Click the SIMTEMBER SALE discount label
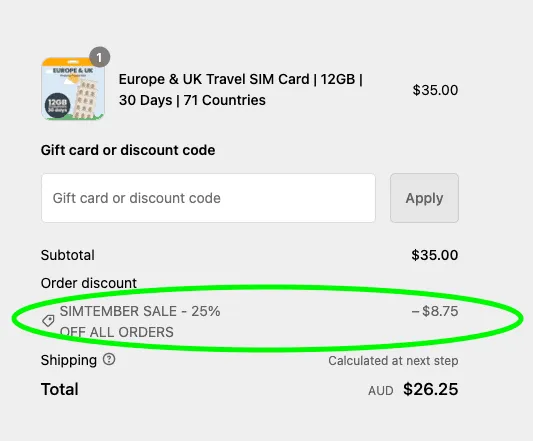The height and width of the screenshot is (441, 533). click(x=140, y=321)
